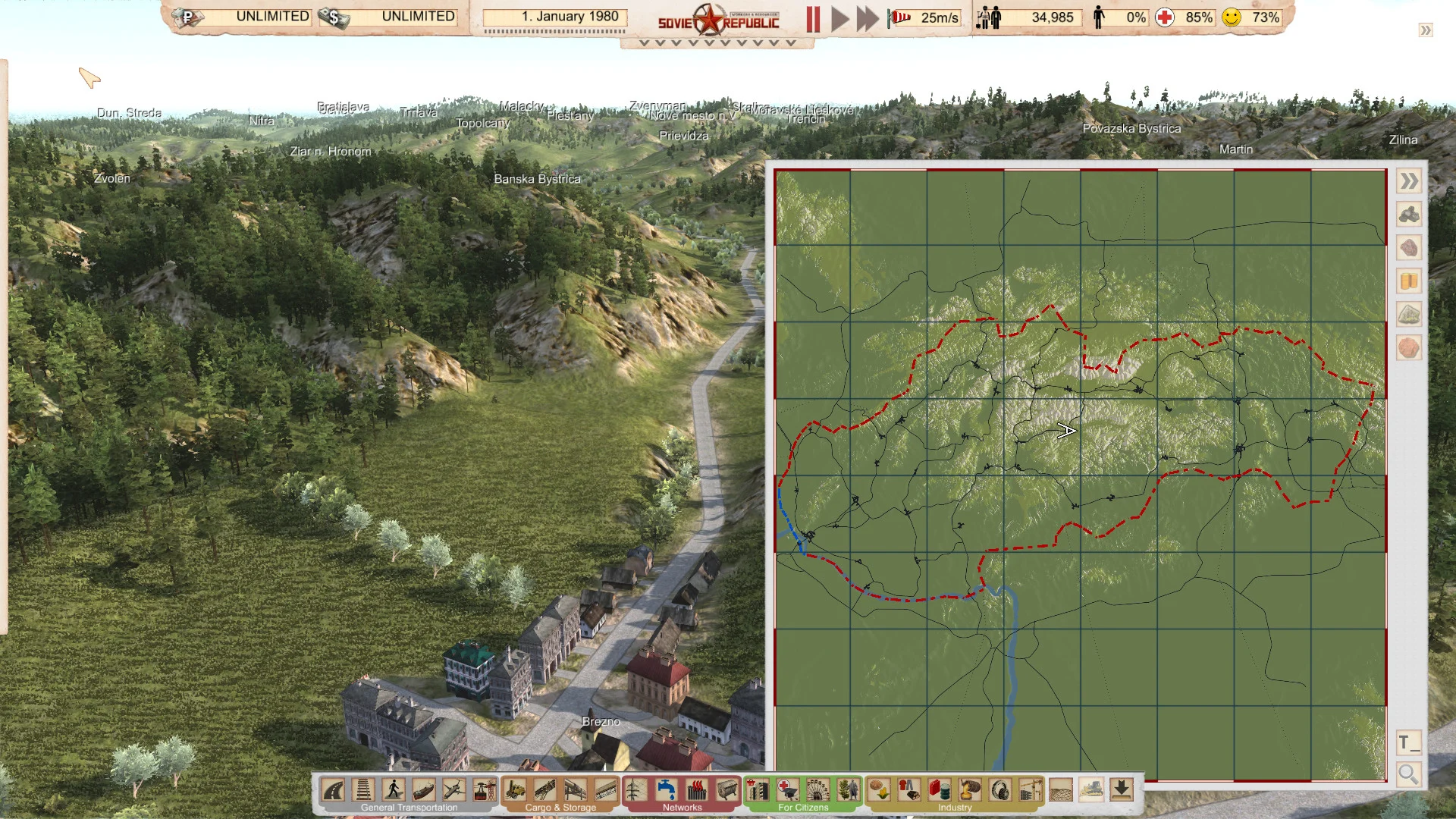
Task: Open the bulldozer demolish tool
Action: coord(1091,790)
